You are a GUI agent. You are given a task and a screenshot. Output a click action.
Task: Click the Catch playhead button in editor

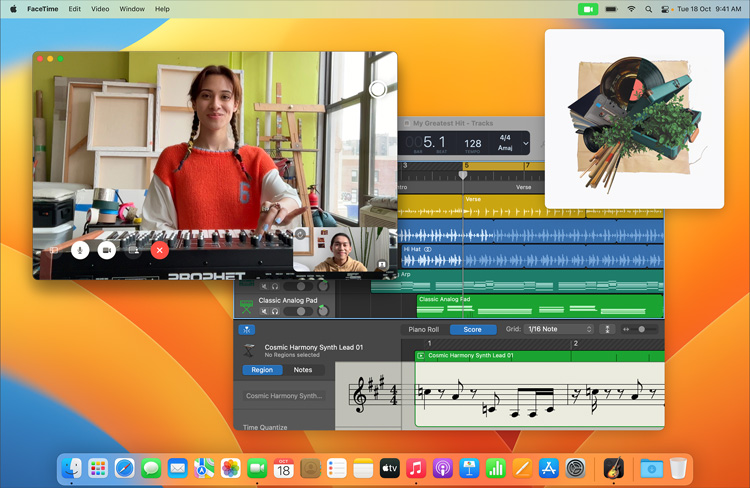pos(247,329)
